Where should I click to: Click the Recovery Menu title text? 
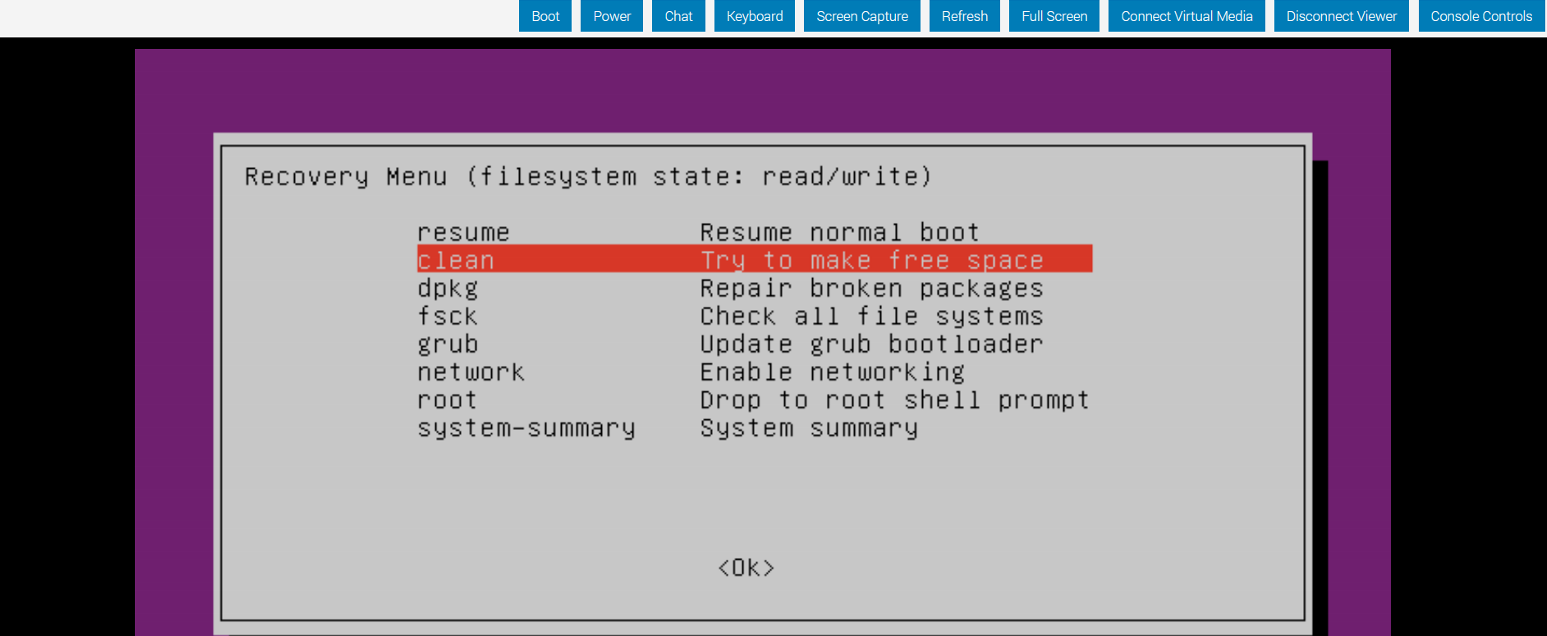pos(589,177)
